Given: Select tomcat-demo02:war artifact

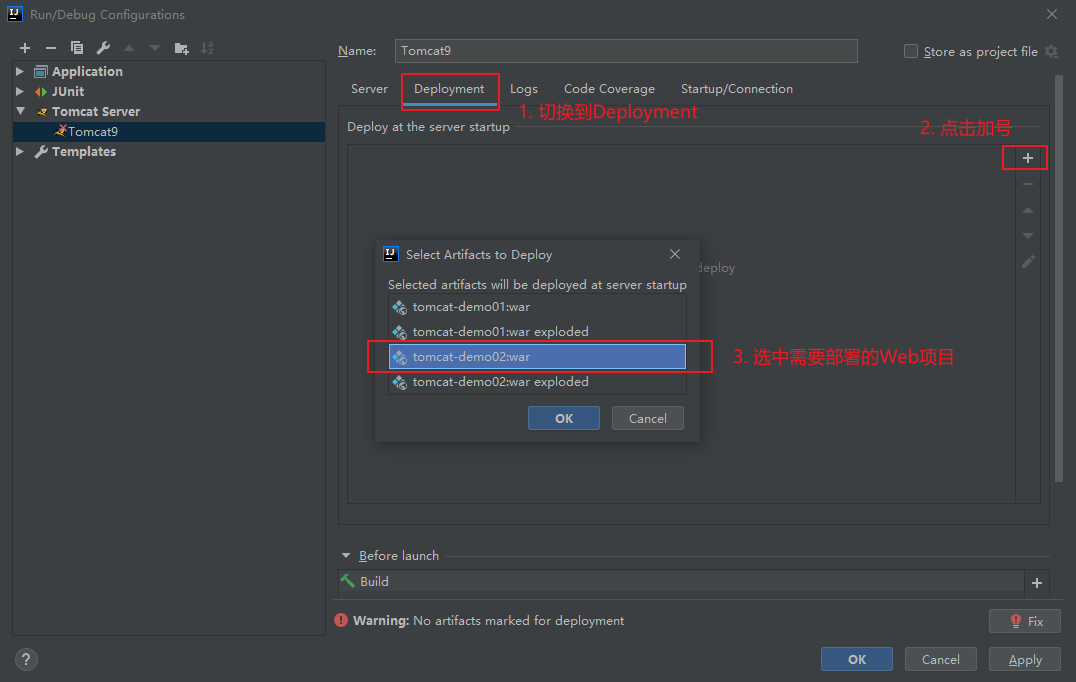Looking at the screenshot, I should (x=537, y=357).
